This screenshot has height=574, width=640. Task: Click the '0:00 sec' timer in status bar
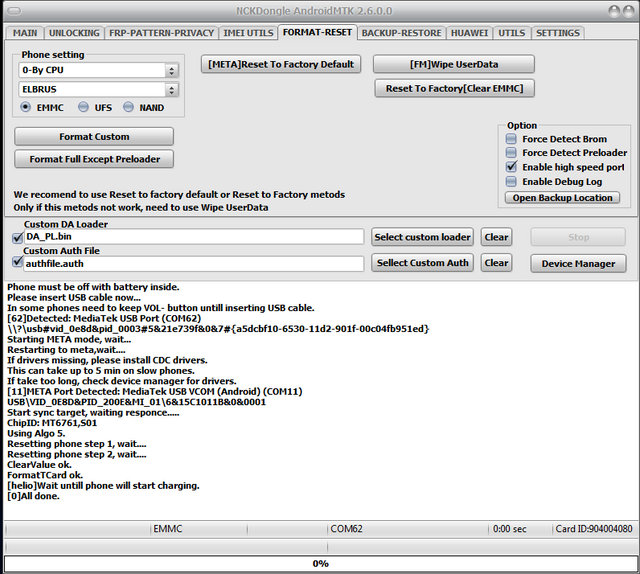pos(509,529)
